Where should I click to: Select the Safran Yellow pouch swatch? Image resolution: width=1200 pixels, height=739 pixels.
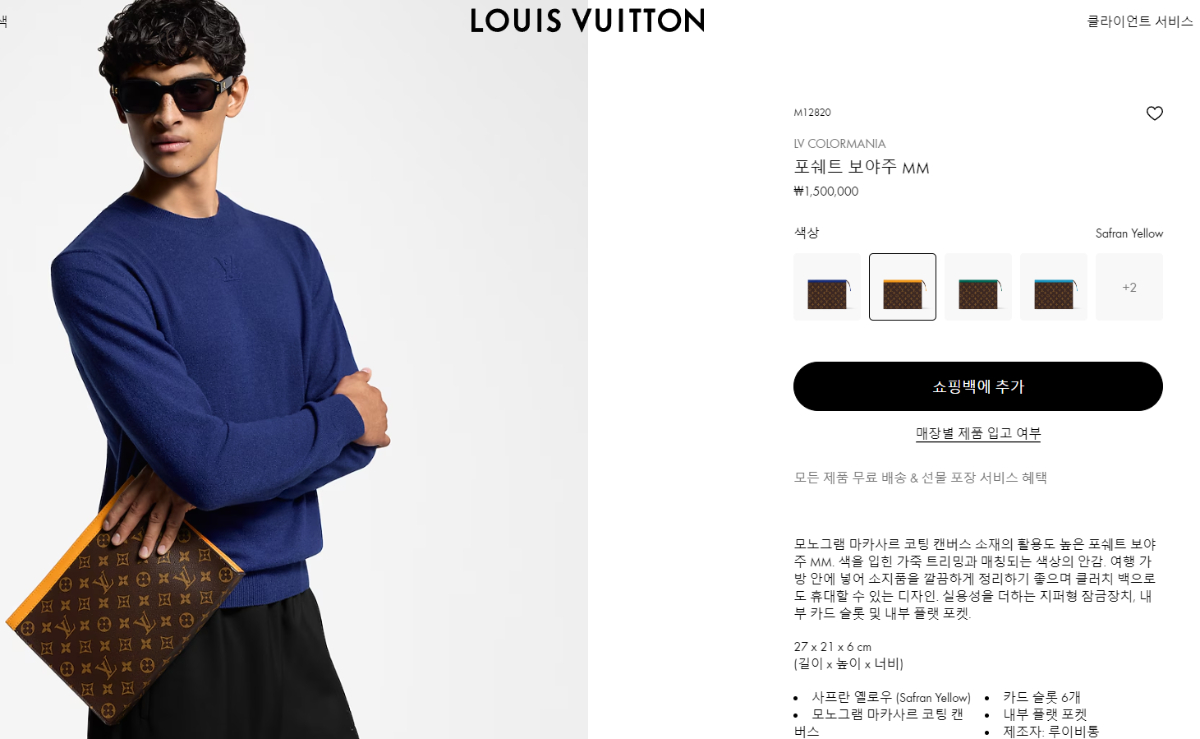coord(903,287)
